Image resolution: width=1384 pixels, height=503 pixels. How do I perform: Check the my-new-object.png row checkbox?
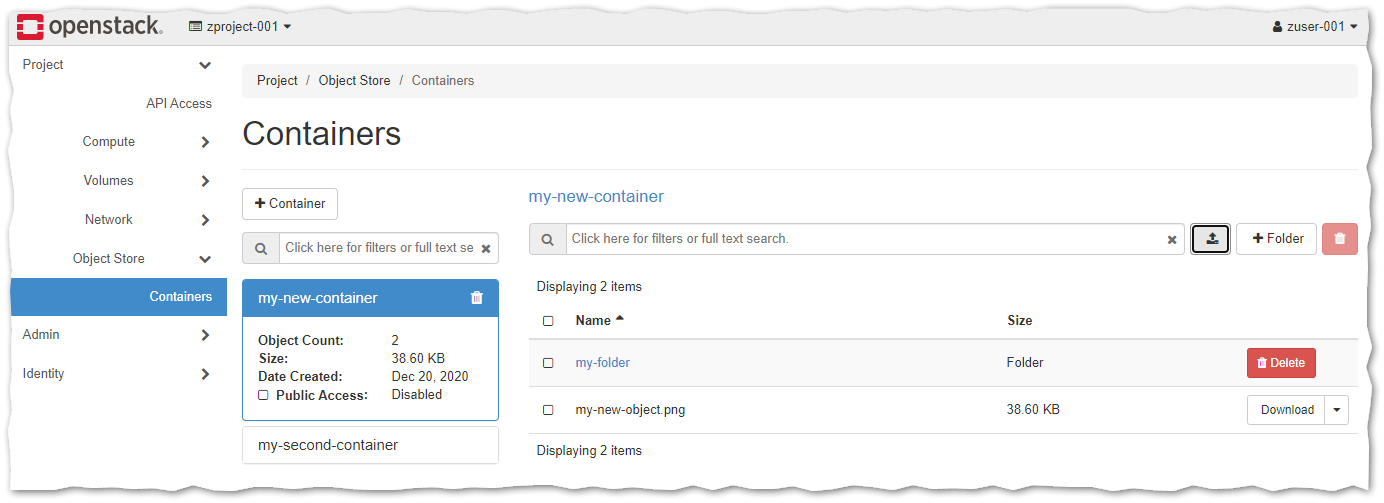tap(548, 410)
